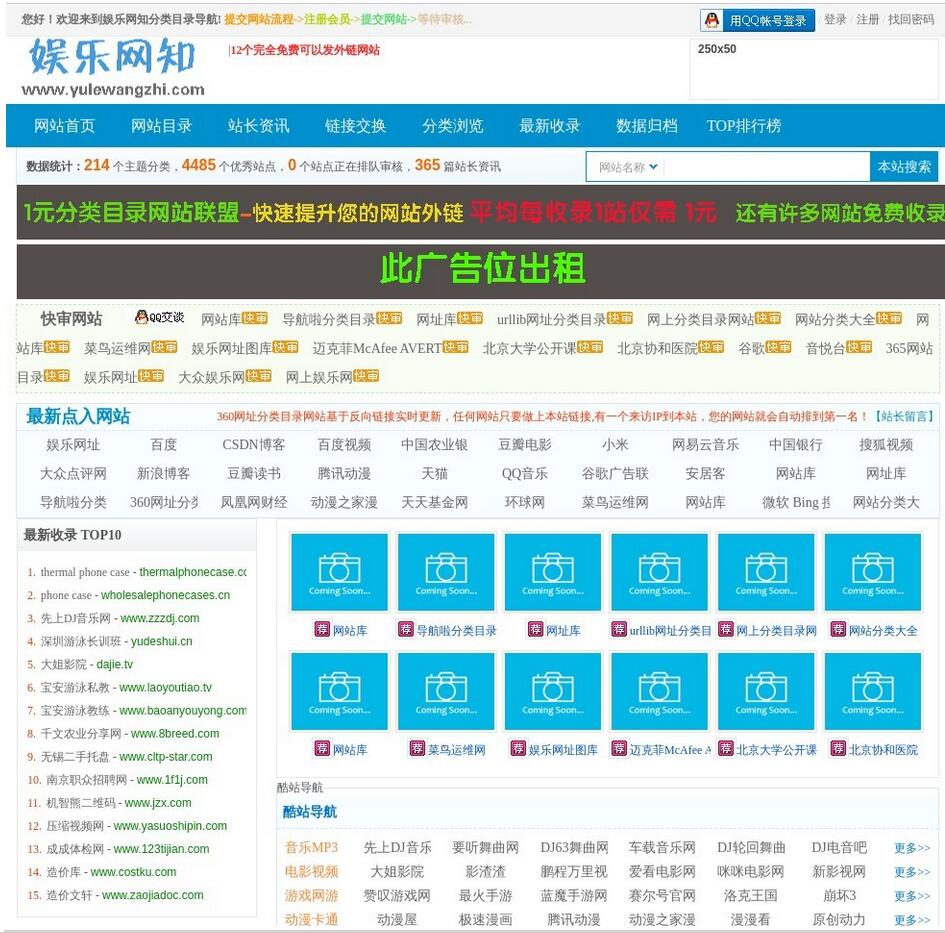Screen dimensions: 945x933
Task: Click inside the site search text field
Action: [x=765, y=167]
